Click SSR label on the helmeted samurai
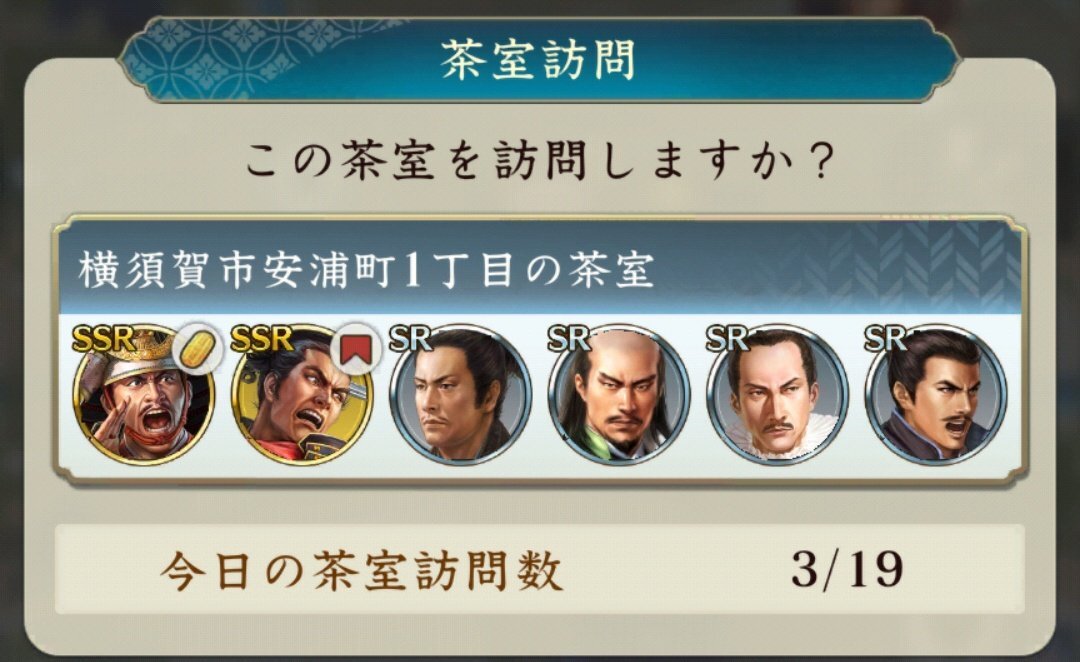Viewport: 1080px width, 662px height. (x=103, y=338)
